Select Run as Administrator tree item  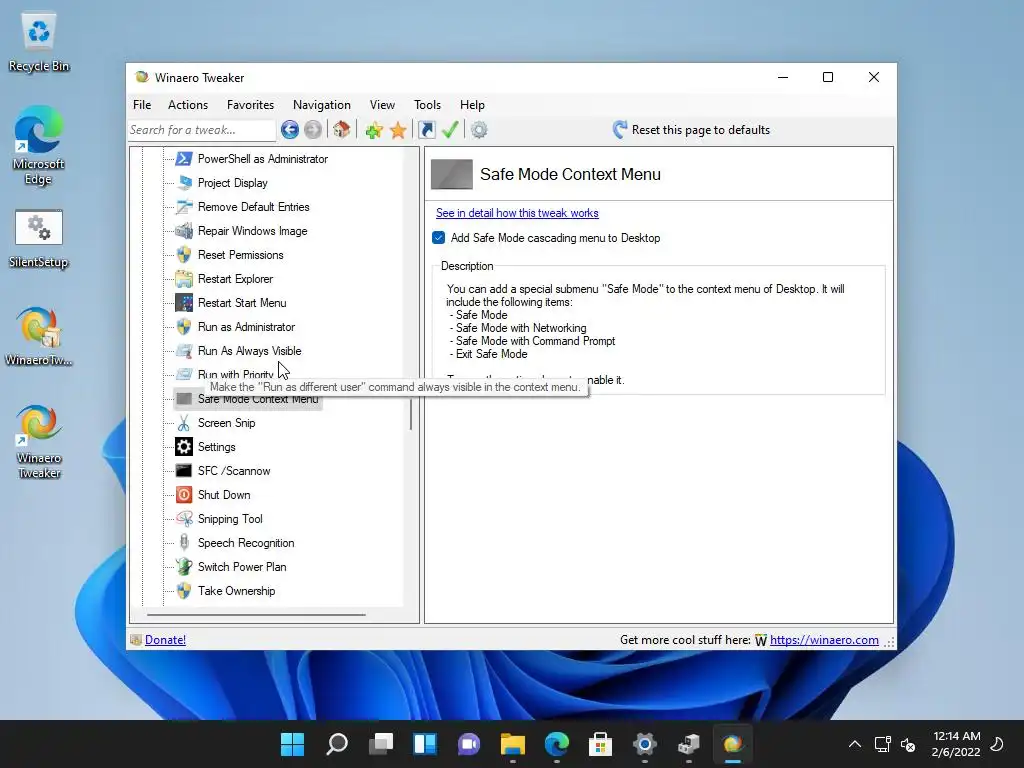246,327
